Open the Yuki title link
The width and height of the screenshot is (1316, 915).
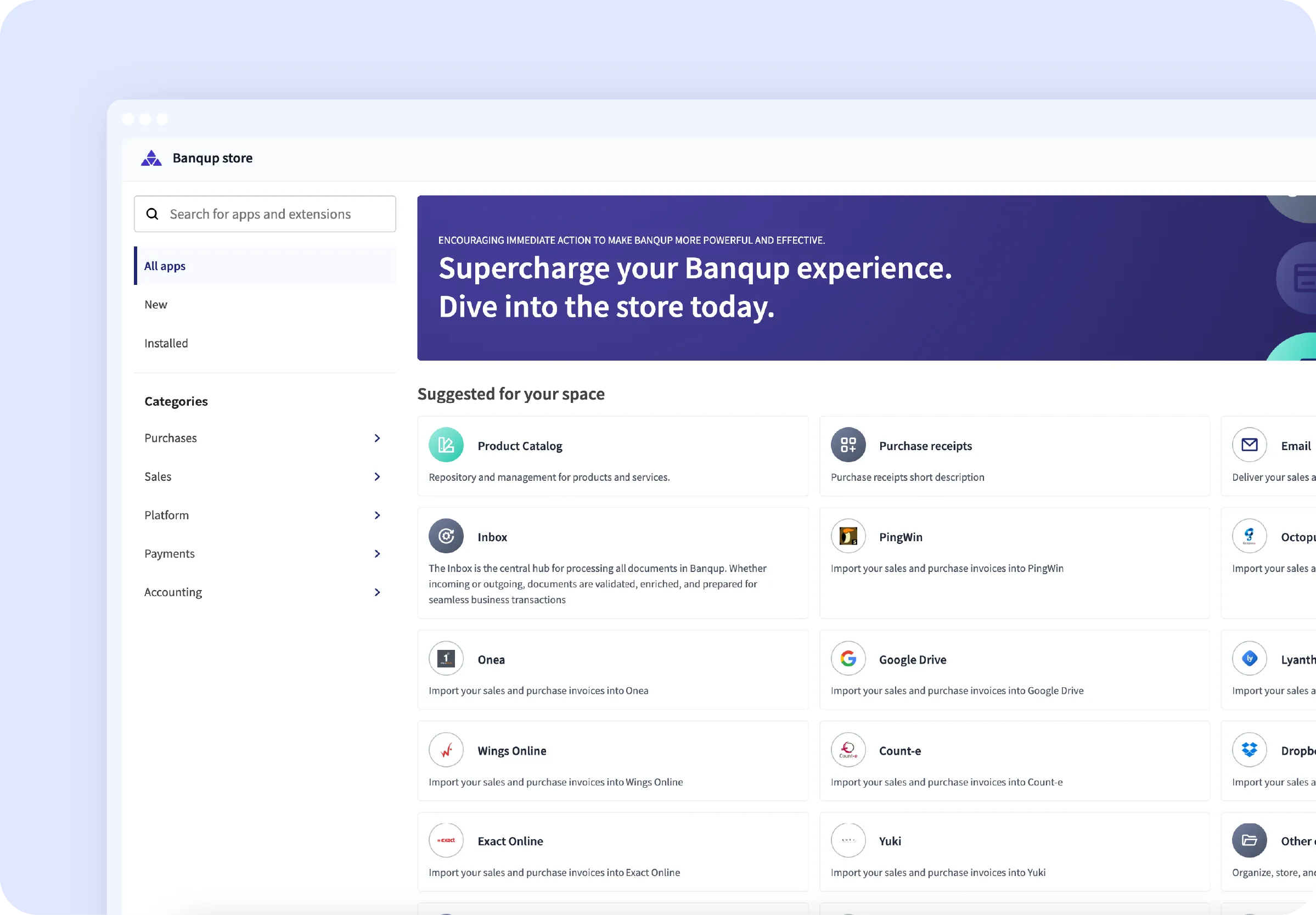tap(890, 841)
